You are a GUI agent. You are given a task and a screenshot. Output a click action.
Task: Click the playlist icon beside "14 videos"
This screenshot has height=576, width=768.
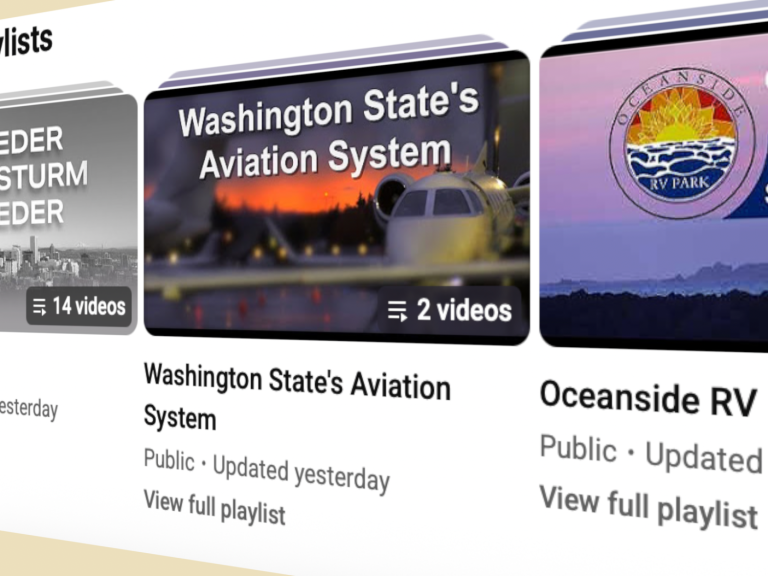click(x=40, y=307)
